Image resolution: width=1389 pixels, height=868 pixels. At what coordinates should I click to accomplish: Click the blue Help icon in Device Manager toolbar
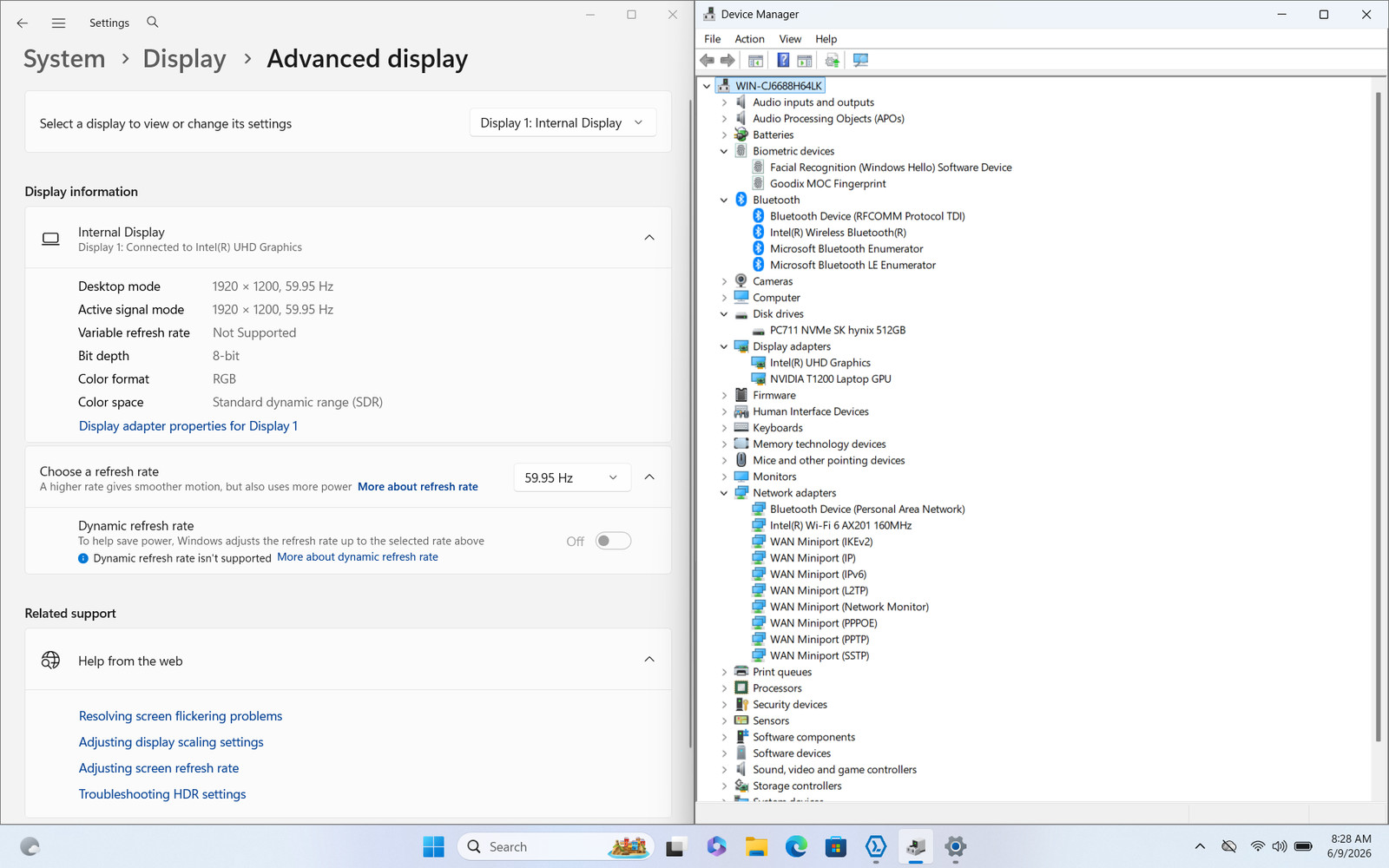click(783, 60)
